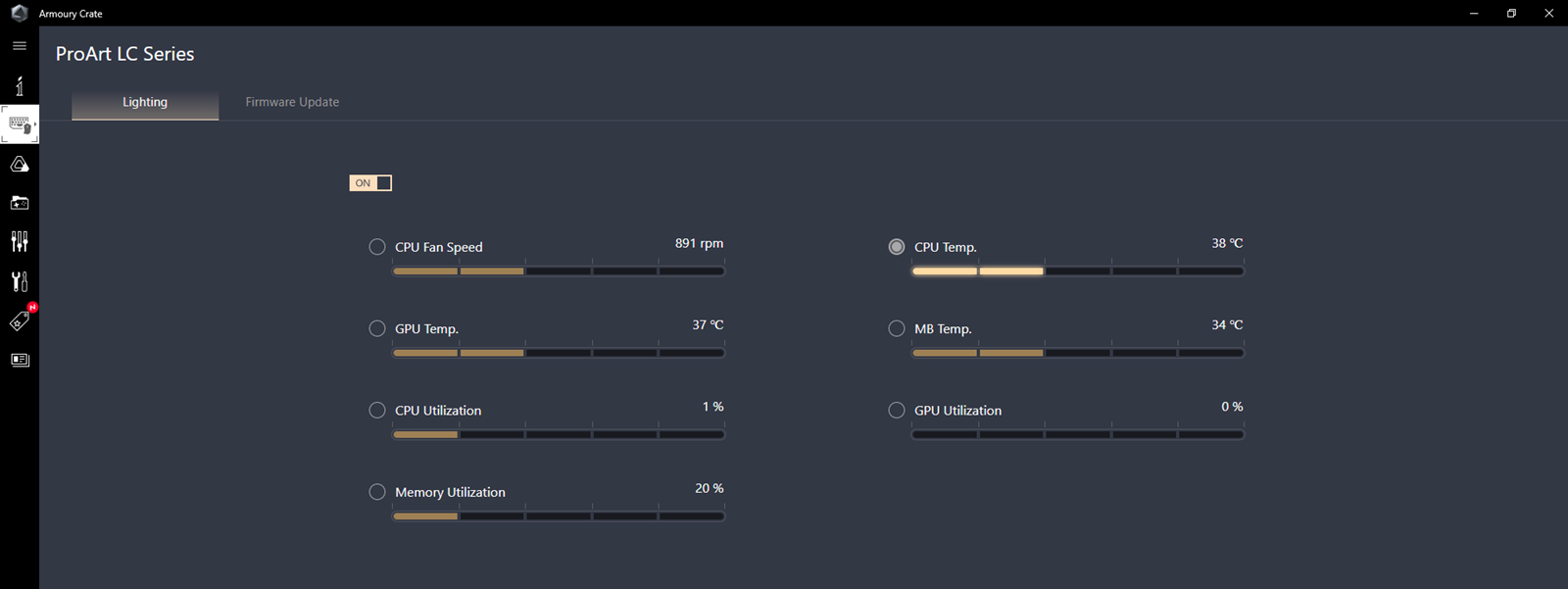Pick the GPU Utilization radio option

coord(897,410)
